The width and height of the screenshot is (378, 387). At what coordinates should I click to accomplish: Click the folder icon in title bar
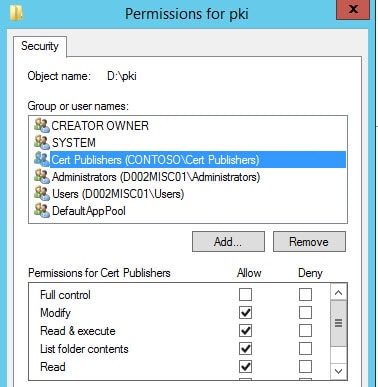[16, 13]
